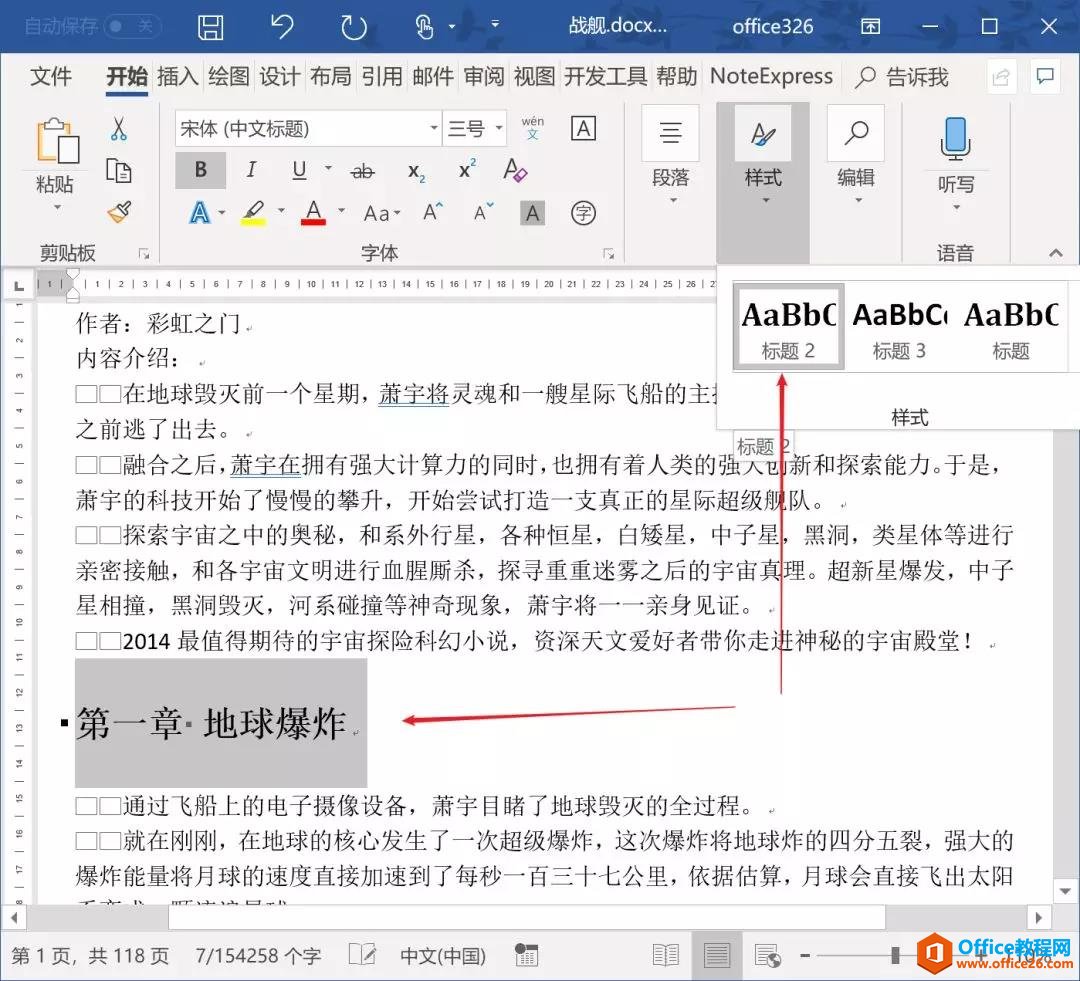Click the Undo arrow in title bar
Screen dimensions: 1080x981
pyautogui.click(x=282, y=27)
